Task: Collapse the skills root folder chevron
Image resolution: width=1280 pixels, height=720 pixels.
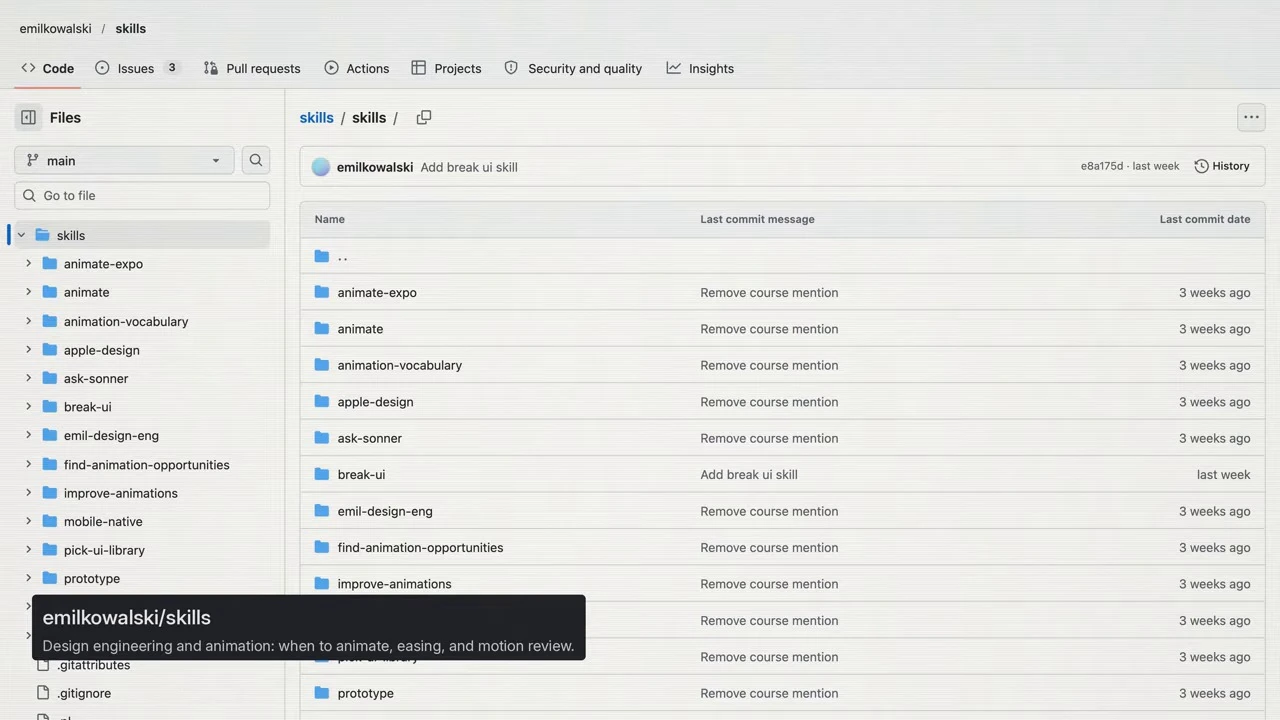Action: [x=21, y=235]
